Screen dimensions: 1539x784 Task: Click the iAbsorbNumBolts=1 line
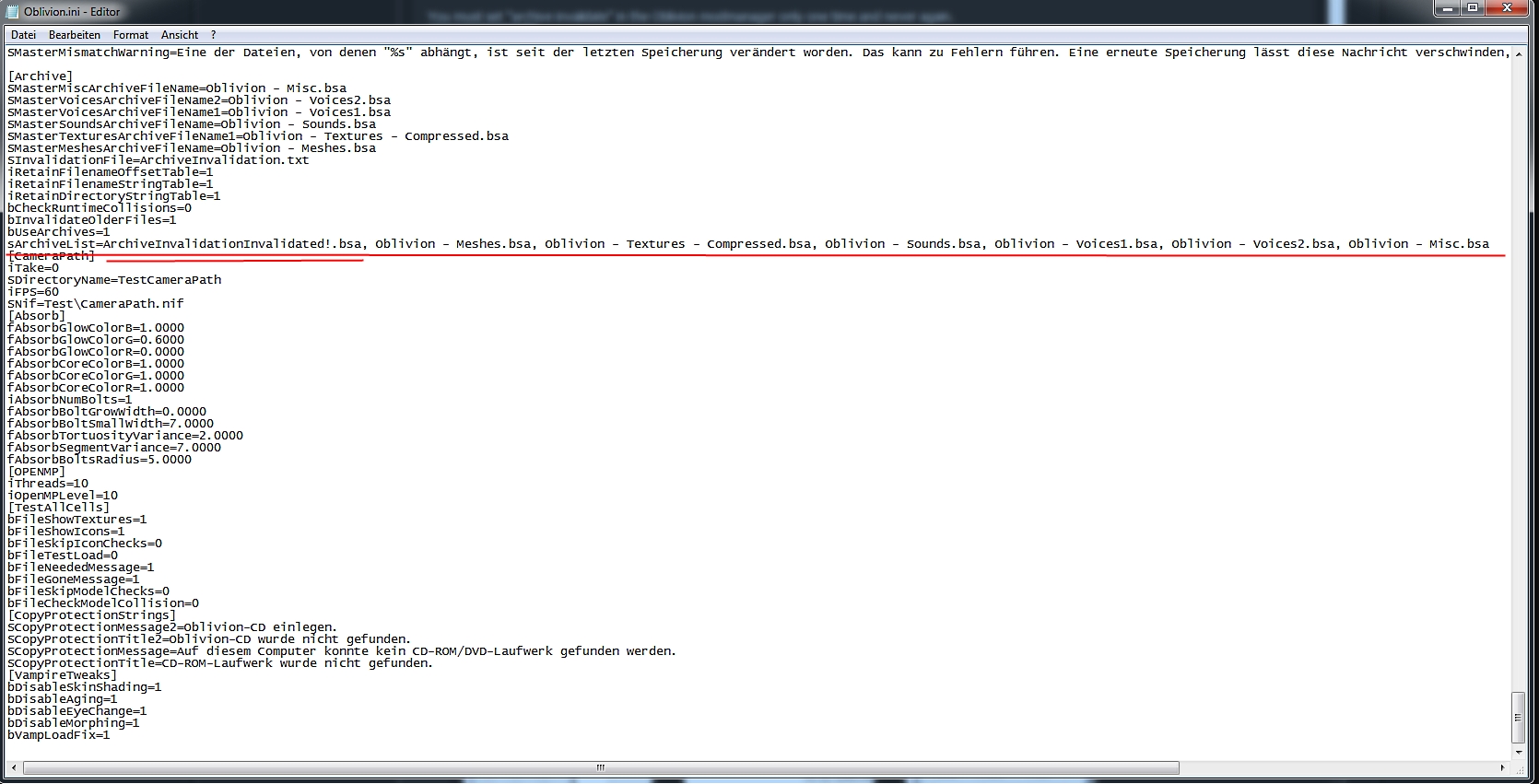click(70, 400)
